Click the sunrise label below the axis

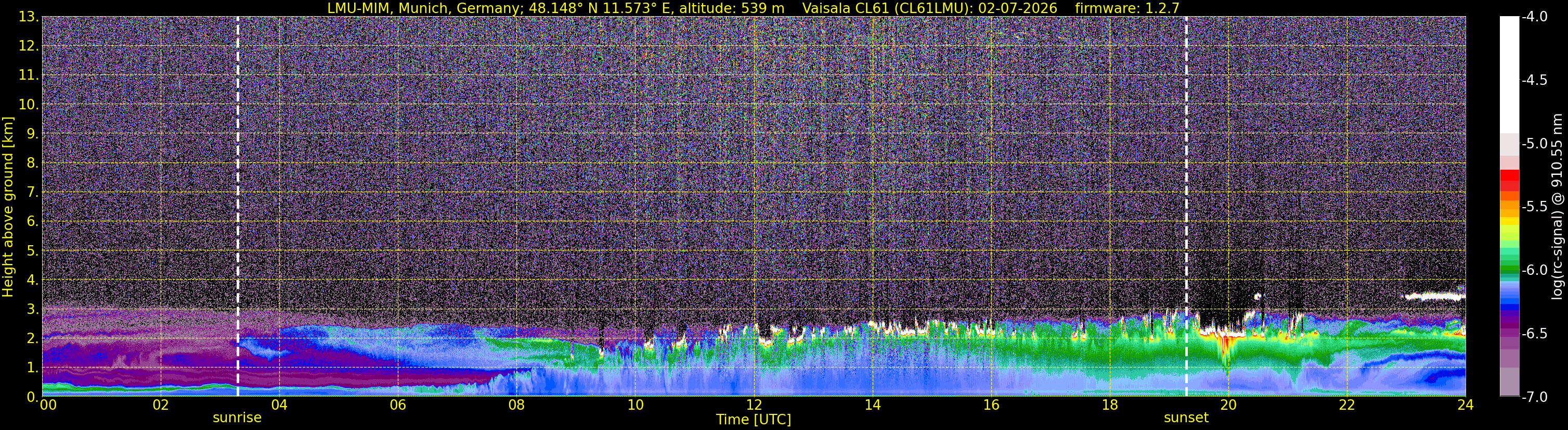[x=237, y=418]
